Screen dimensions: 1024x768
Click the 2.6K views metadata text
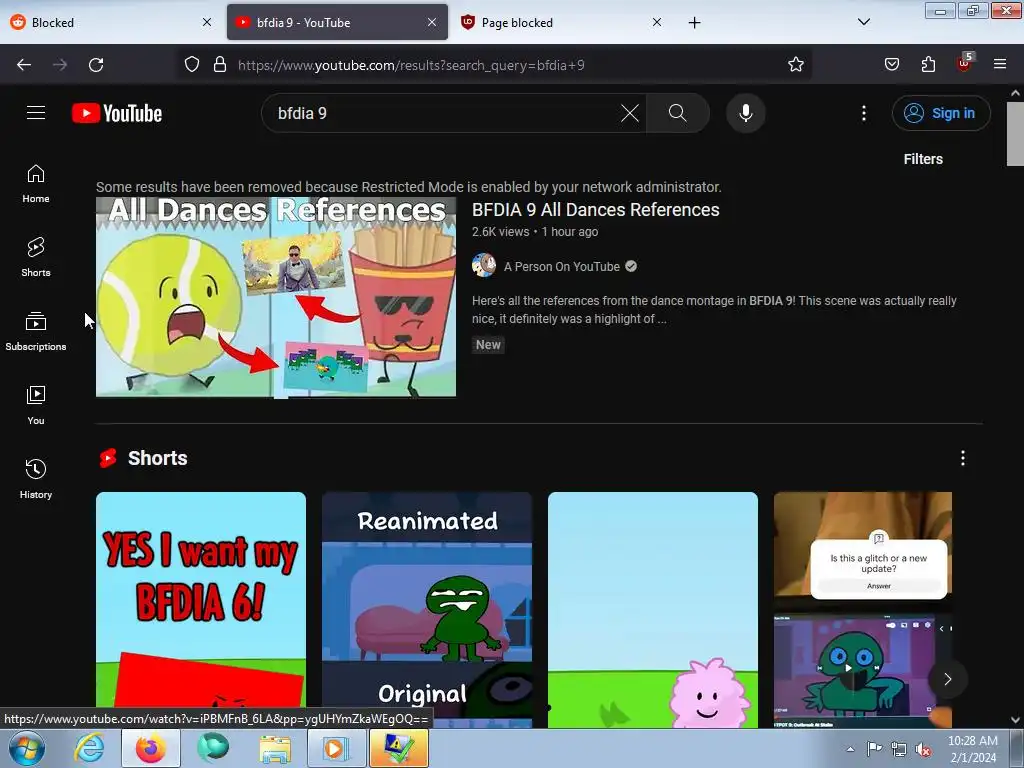pos(500,232)
